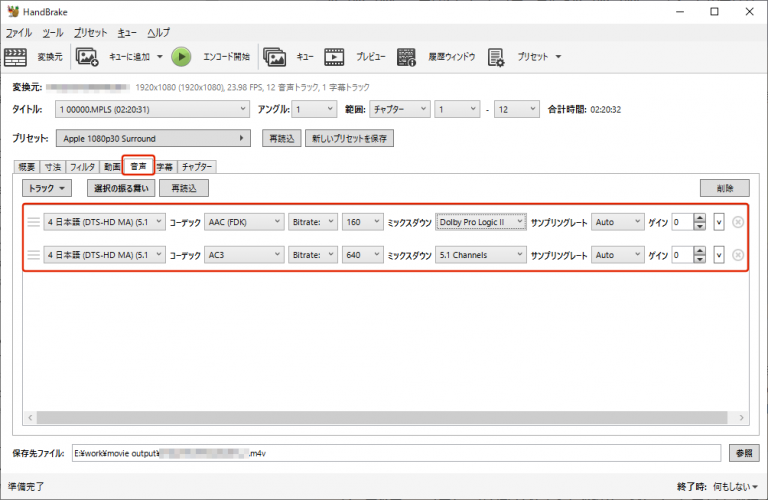Grab the drag handle of AC3 track row
Viewport: 768px width, 500px height.
33,255
